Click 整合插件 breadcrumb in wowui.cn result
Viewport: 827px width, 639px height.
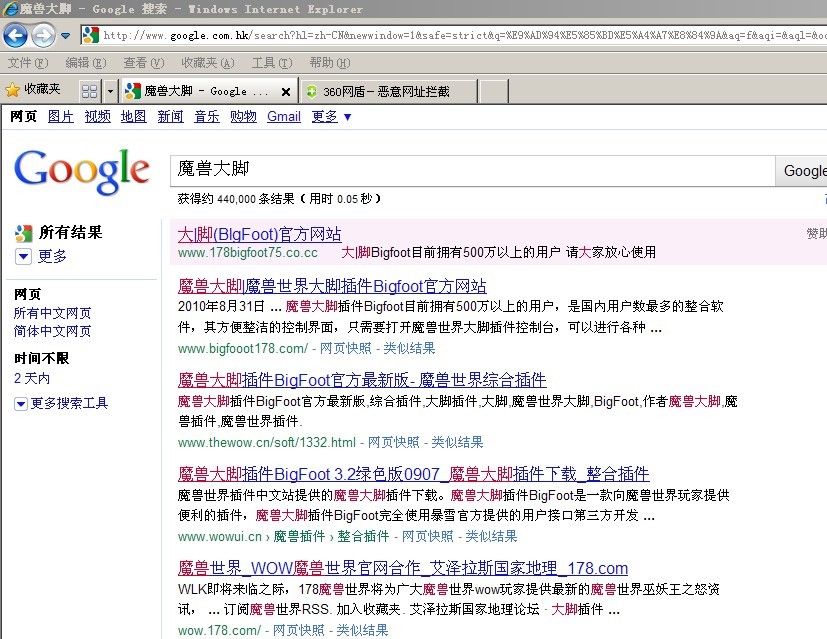coord(363,536)
